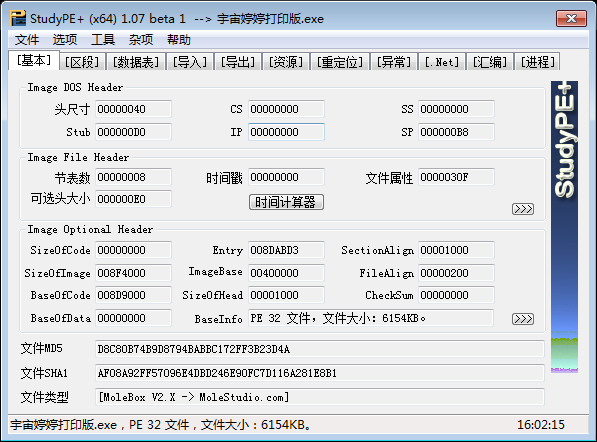Focus the IP value field

pyautogui.click(x=286, y=132)
